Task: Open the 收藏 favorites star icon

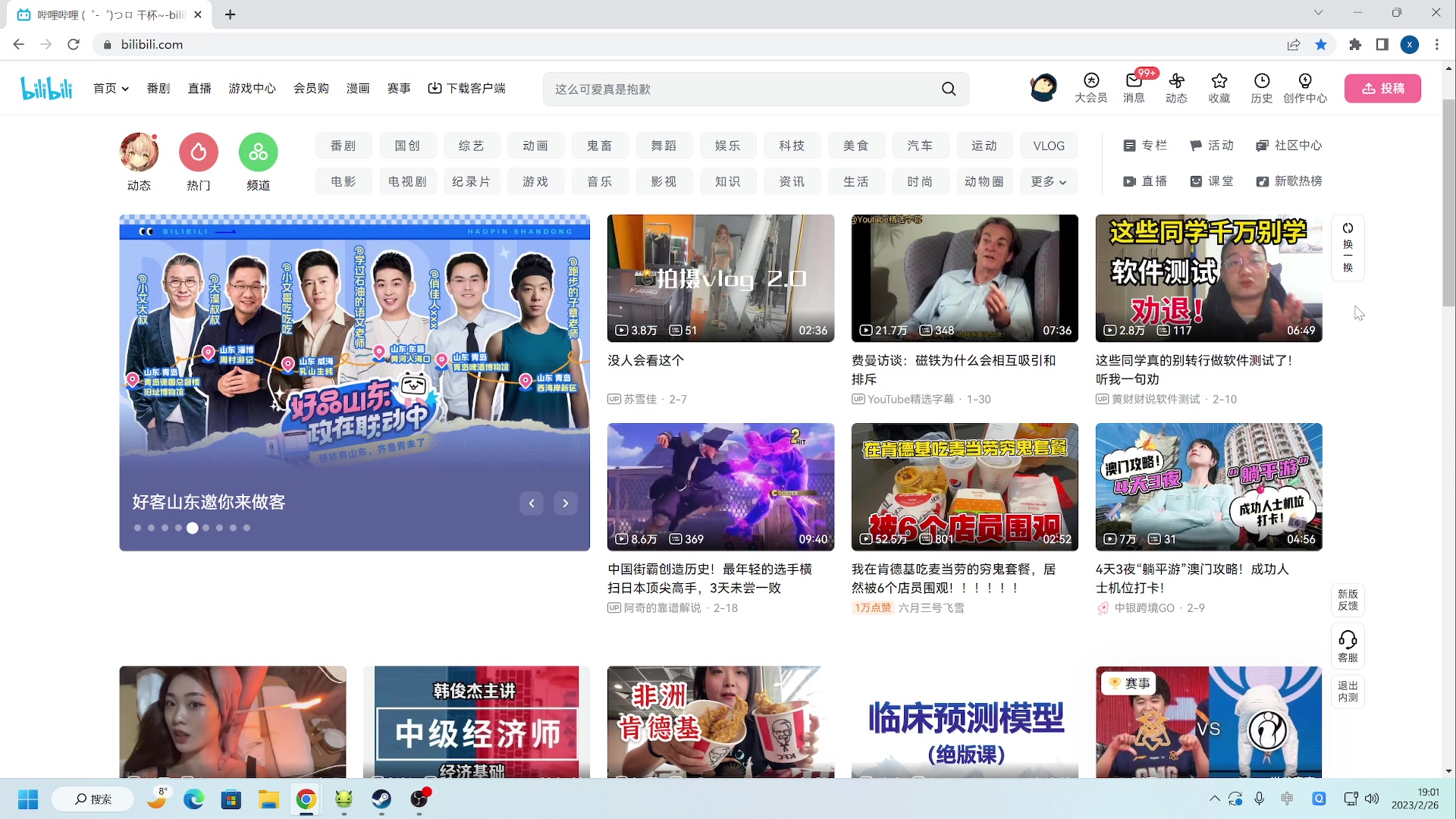Action: click(1219, 81)
